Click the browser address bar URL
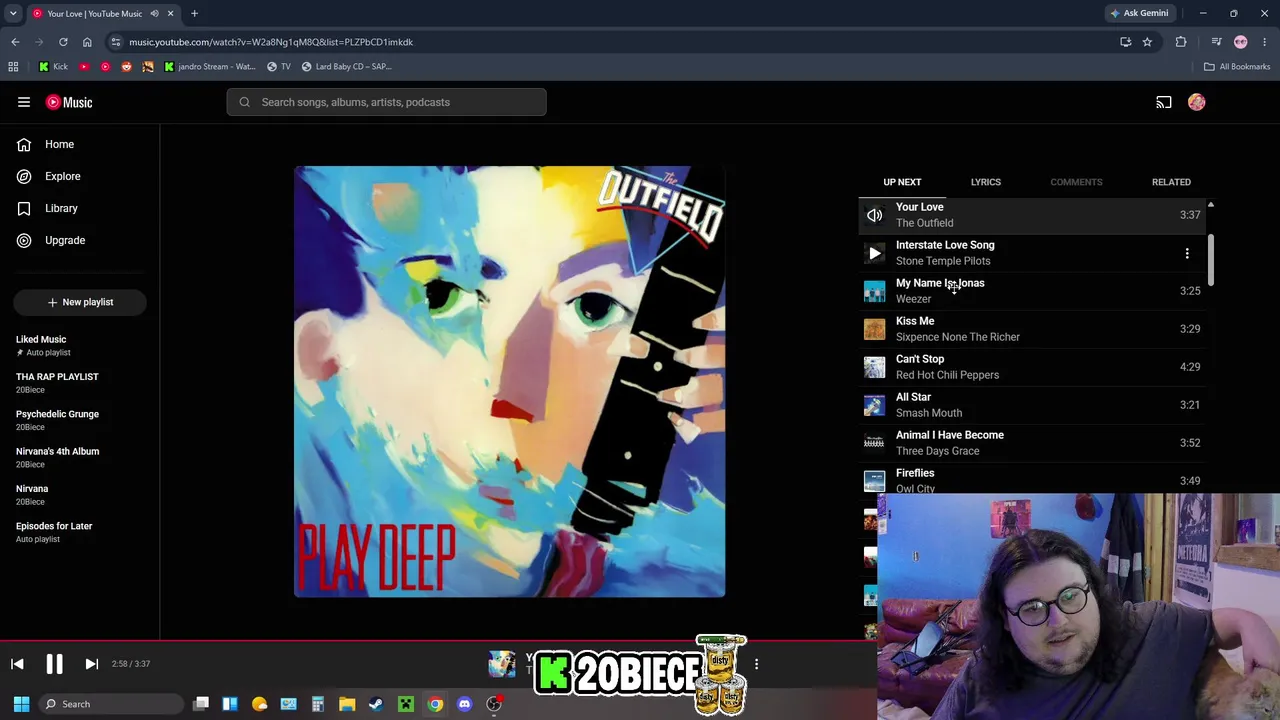 click(x=270, y=42)
